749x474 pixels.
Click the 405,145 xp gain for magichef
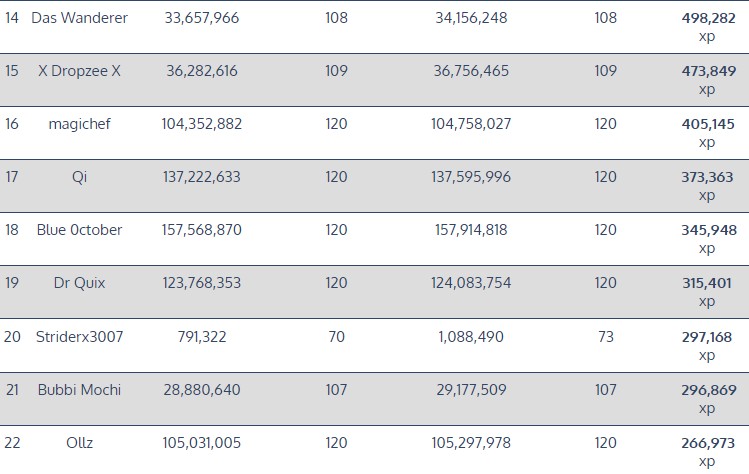coord(707,124)
